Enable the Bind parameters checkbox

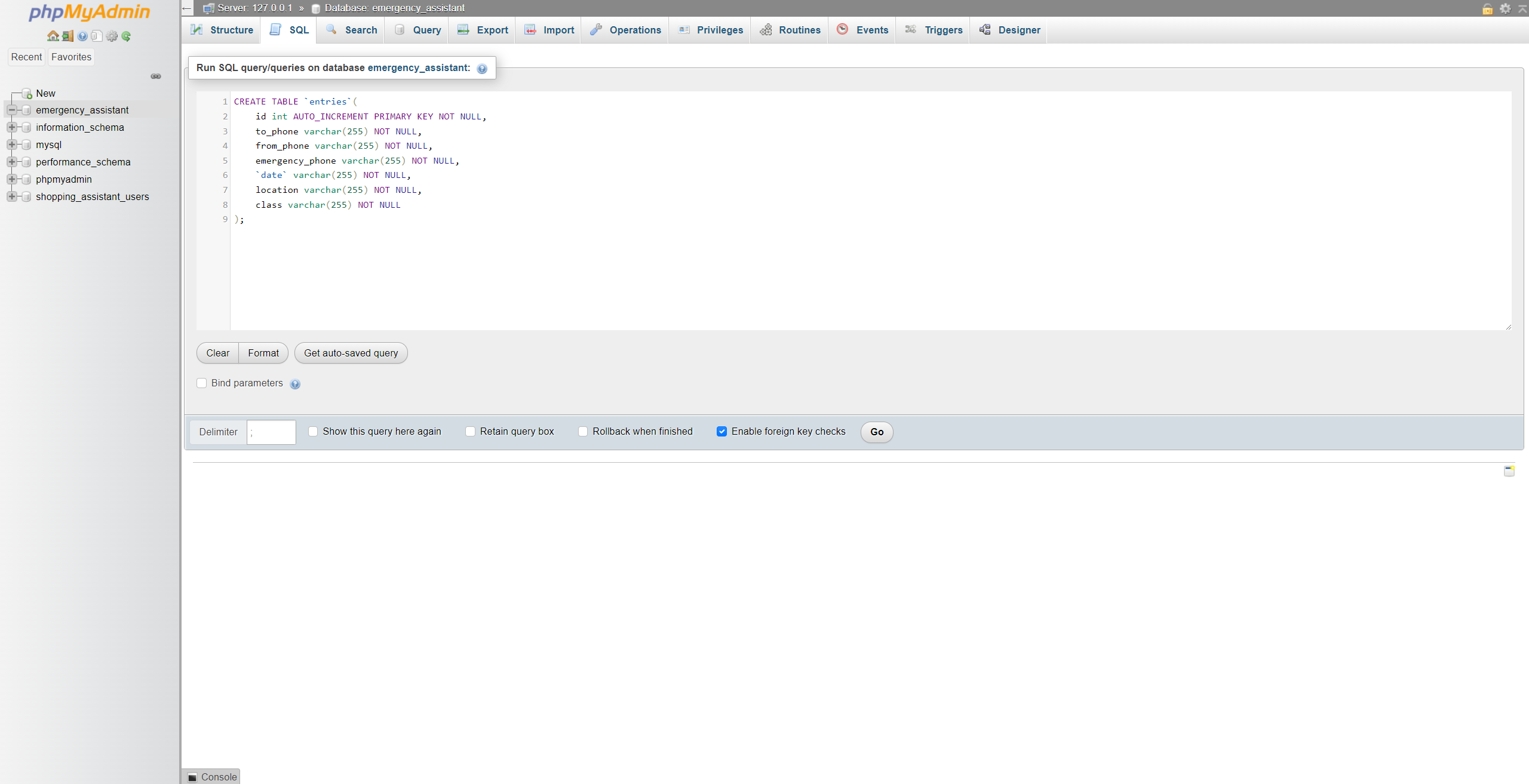pos(202,383)
